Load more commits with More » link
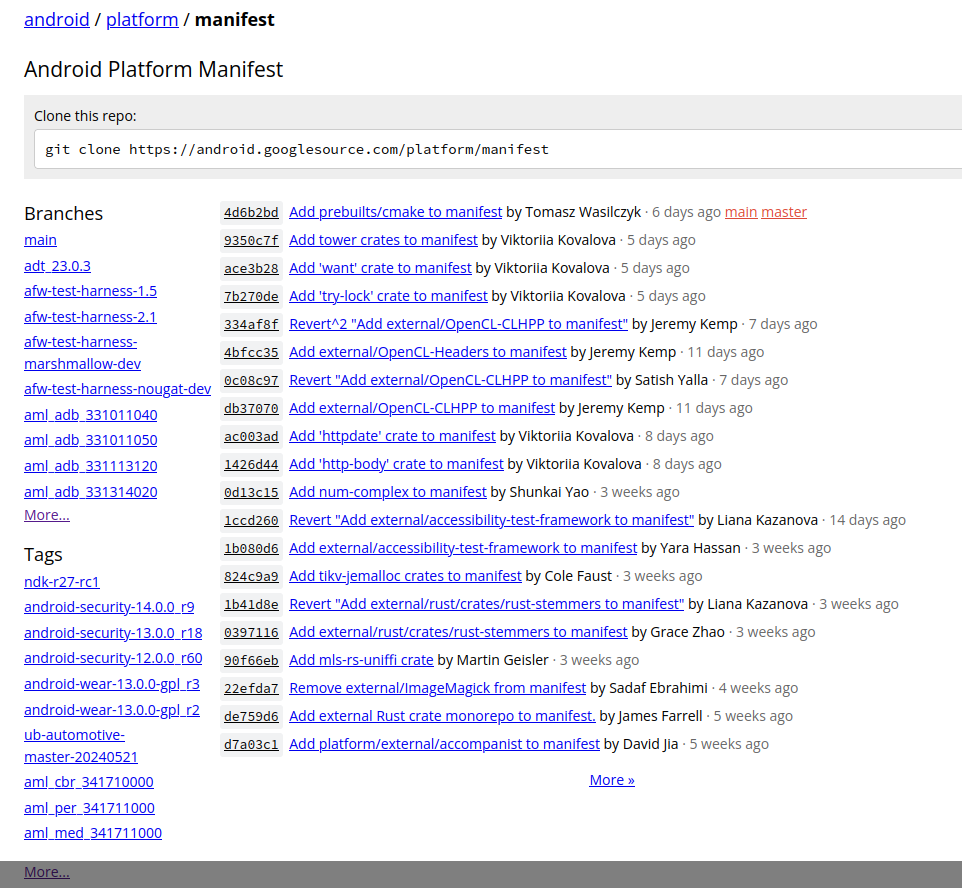The height and width of the screenshot is (888, 962). coord(612,780)
